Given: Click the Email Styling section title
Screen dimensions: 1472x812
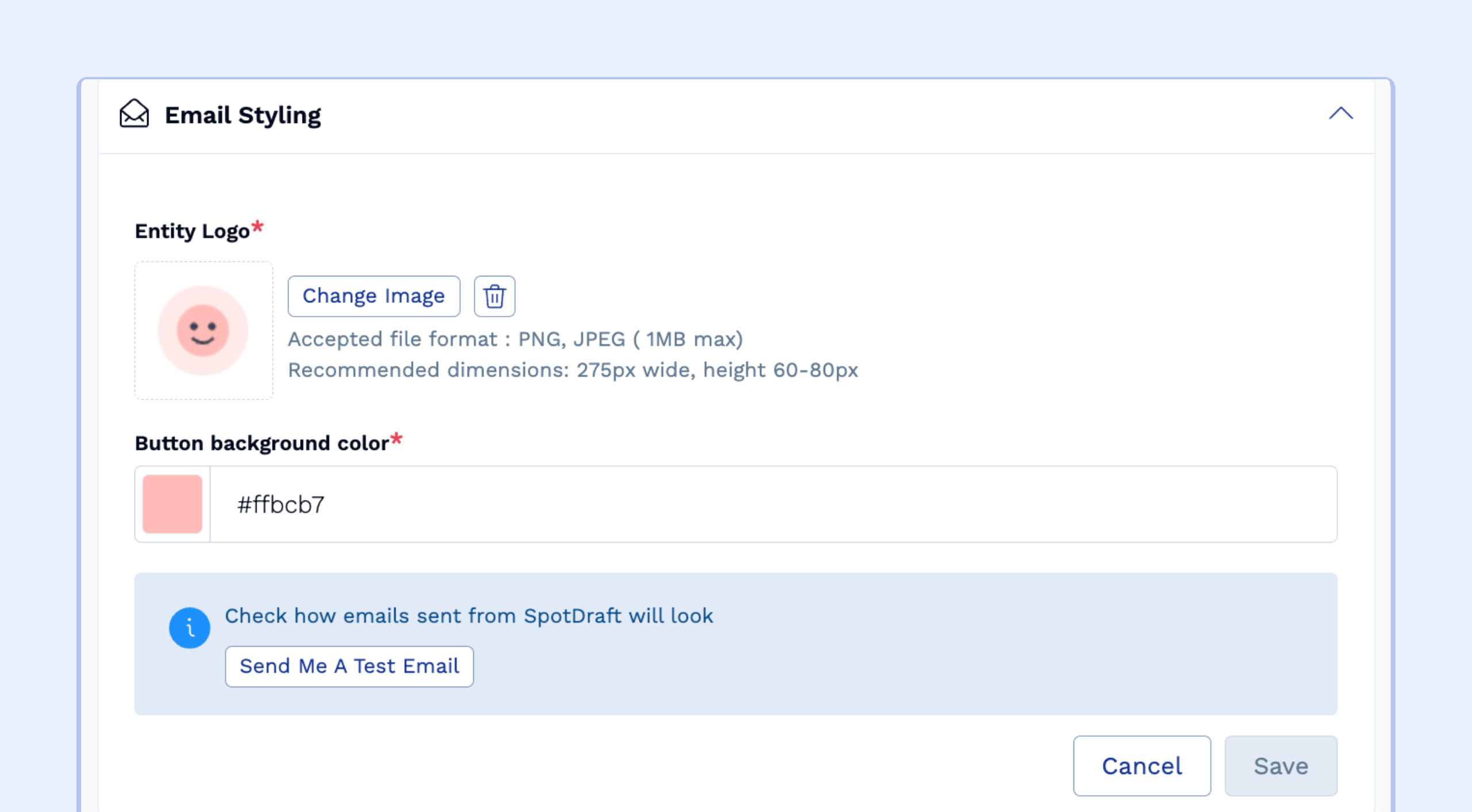Looking at the screenshot, I should click(x=243, y=115).
